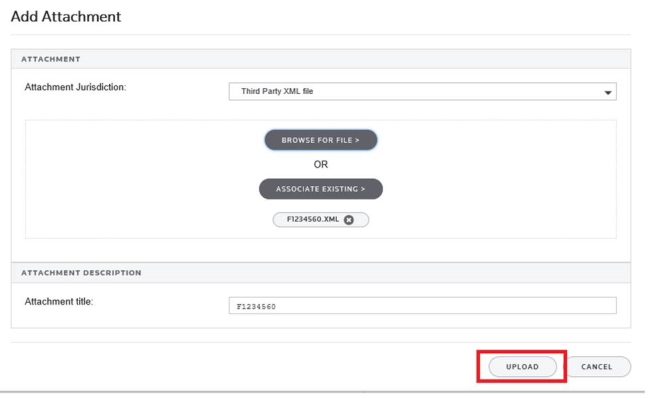The image size is (654, 398).
Task: Click the Browse For File button
Action: tap(321, 140)
